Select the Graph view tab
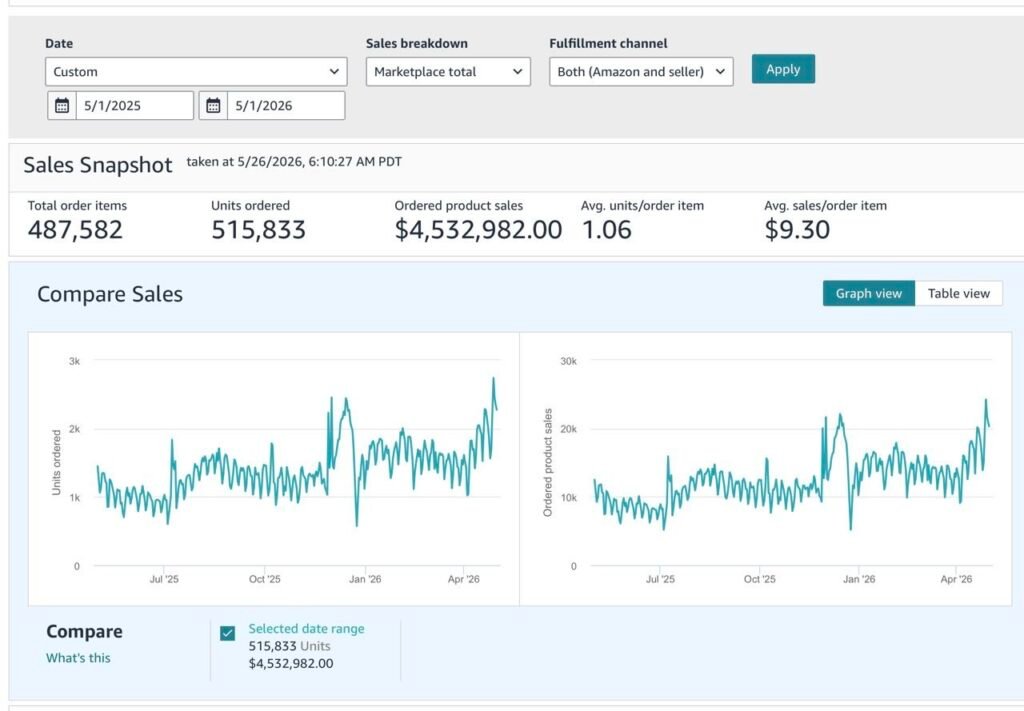 point(869,294)
